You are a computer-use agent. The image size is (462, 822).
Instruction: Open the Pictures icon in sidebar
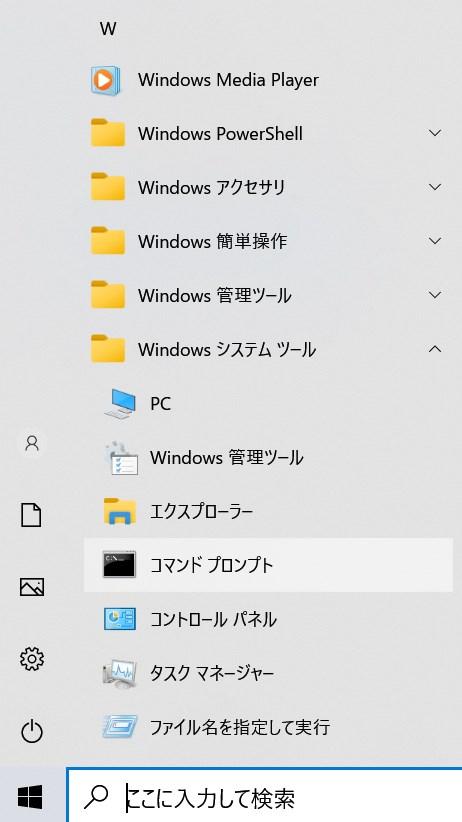click(31, 587)
